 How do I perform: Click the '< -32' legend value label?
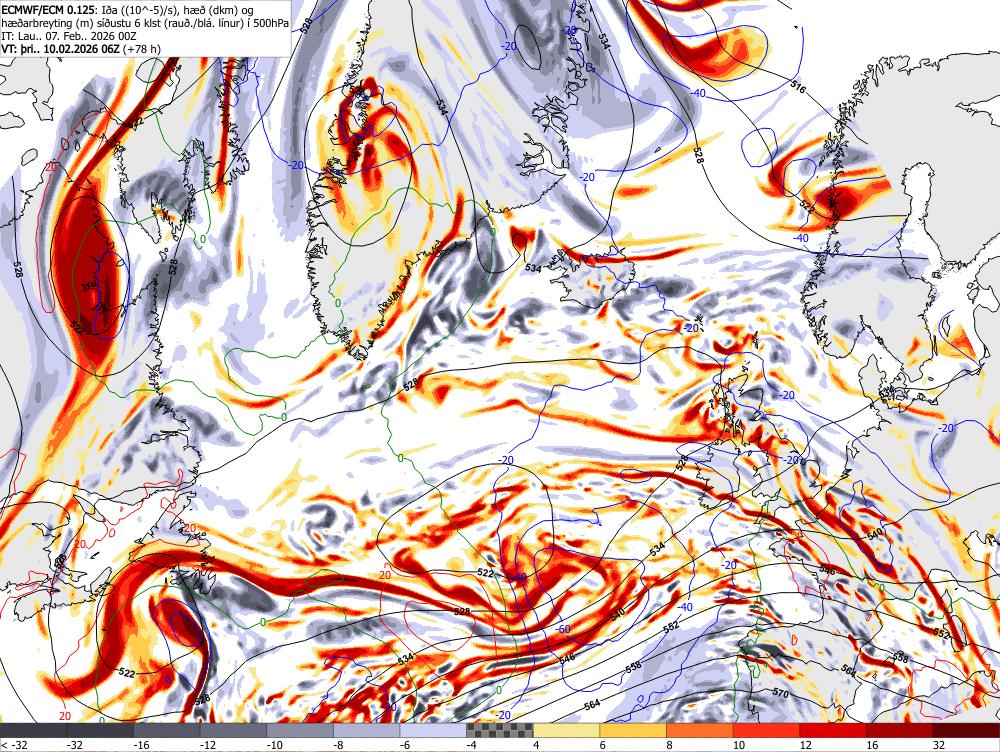[x=15, y=745]
